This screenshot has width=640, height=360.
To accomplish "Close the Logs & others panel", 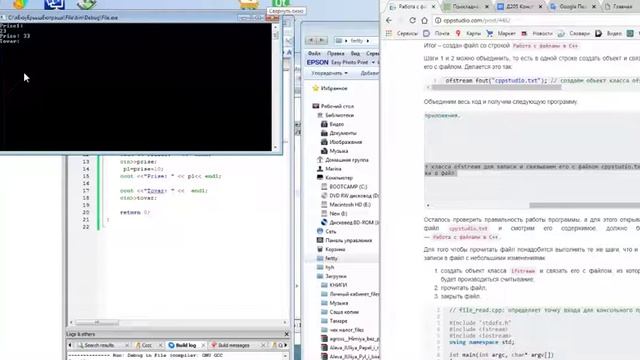I will 287,334.
